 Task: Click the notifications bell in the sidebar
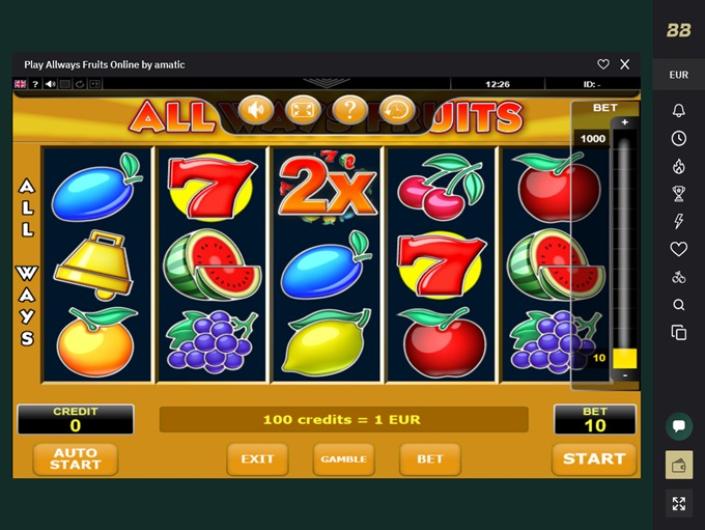[x=678, y=111]
